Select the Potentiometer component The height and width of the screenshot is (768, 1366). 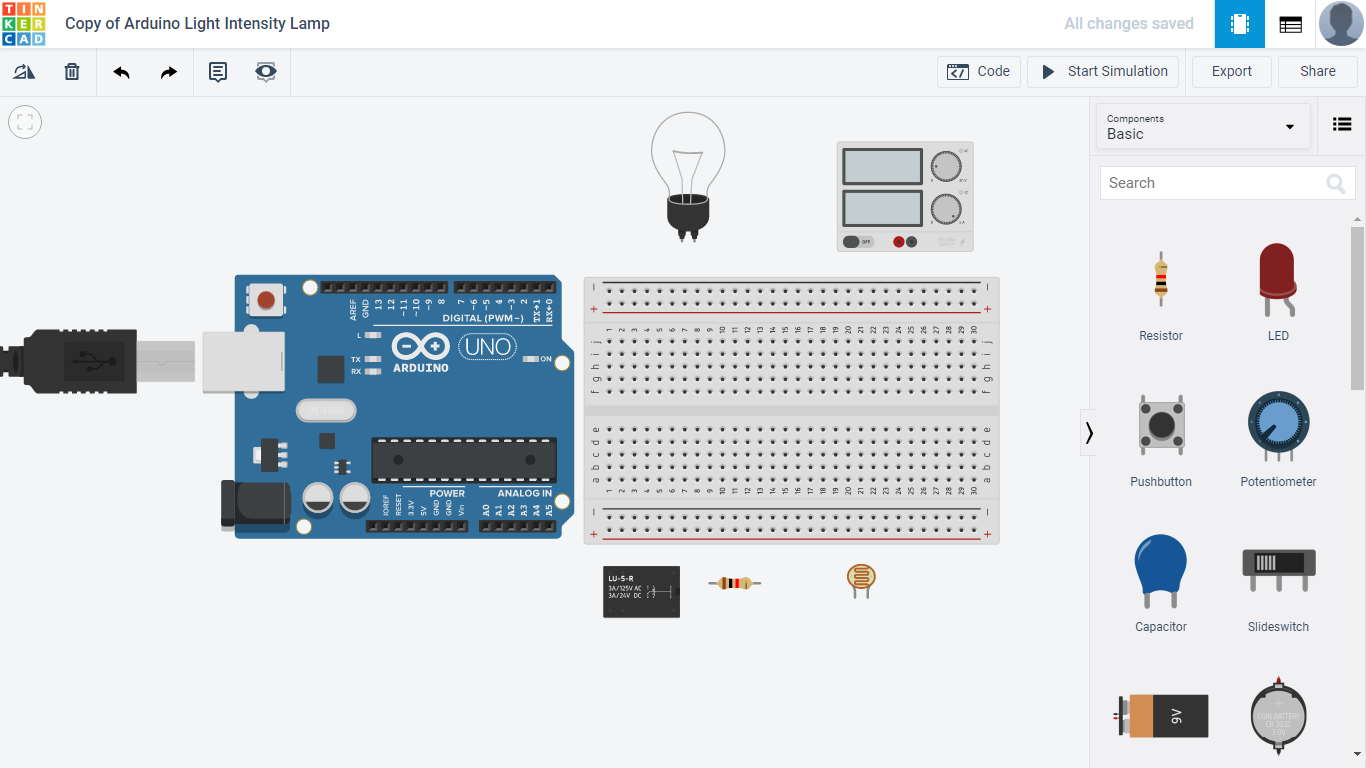1278,438
